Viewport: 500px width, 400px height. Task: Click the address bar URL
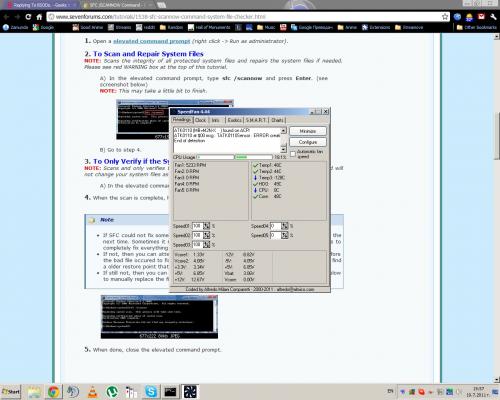(161, 17)
